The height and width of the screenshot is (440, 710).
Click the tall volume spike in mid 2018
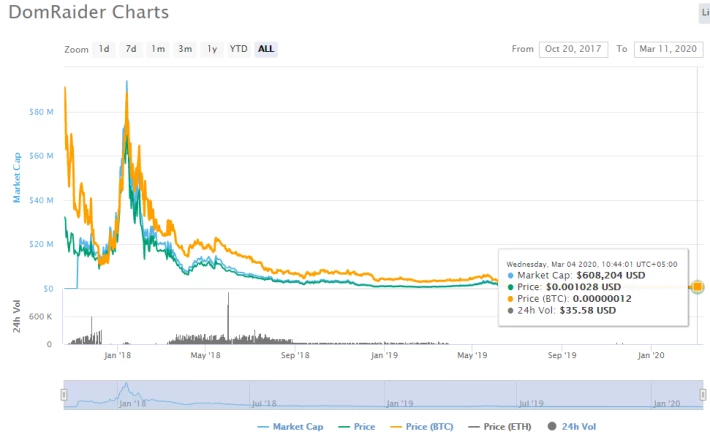pyautogui.click(x=228, y=317)
